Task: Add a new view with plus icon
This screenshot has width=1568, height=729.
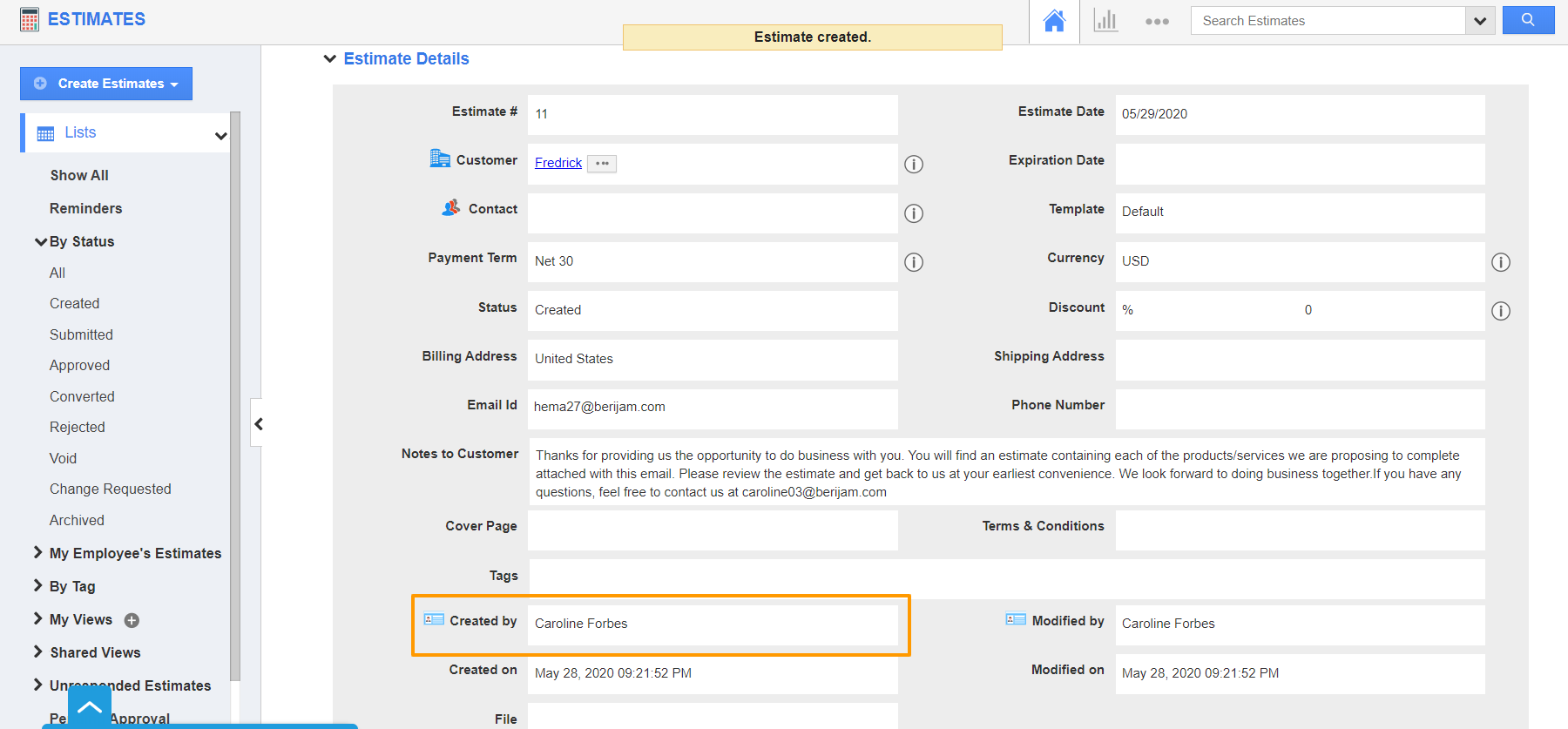Action: 132,620
